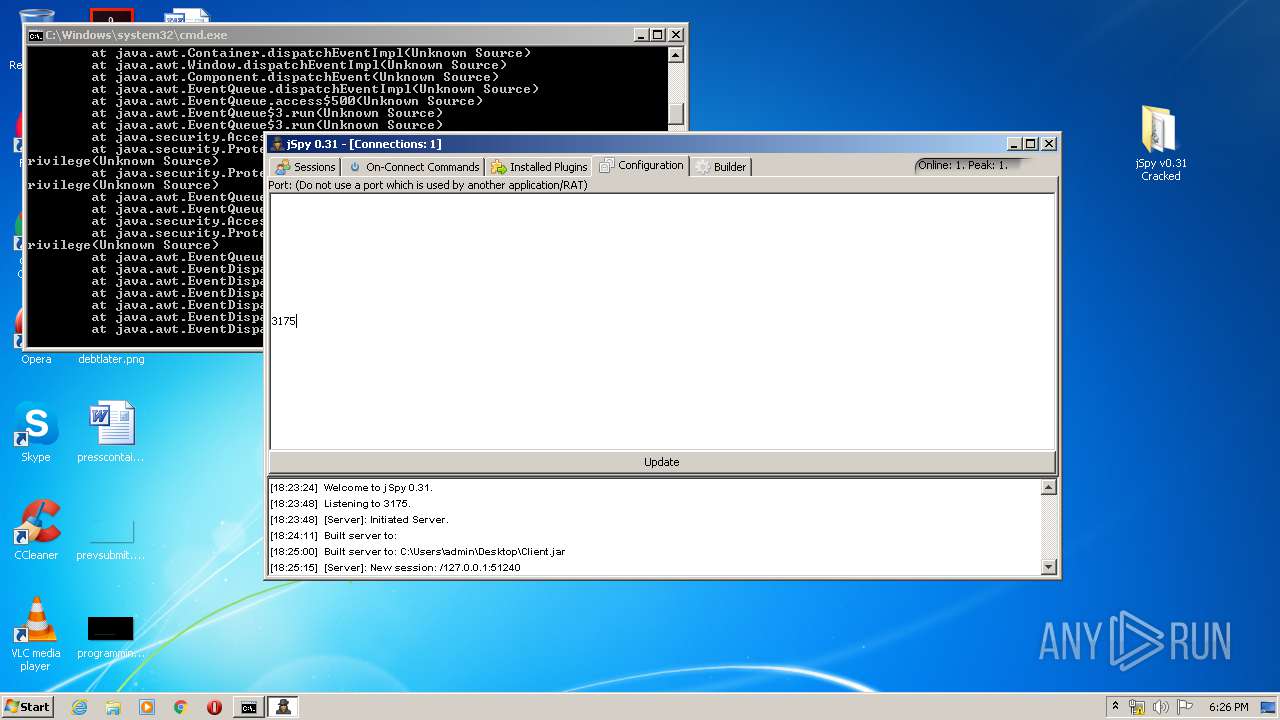The height and width of the screenshot is (720, 1280).
Task: Click the cmd.exe window's scroll up arrow
Action: point(676,55)
